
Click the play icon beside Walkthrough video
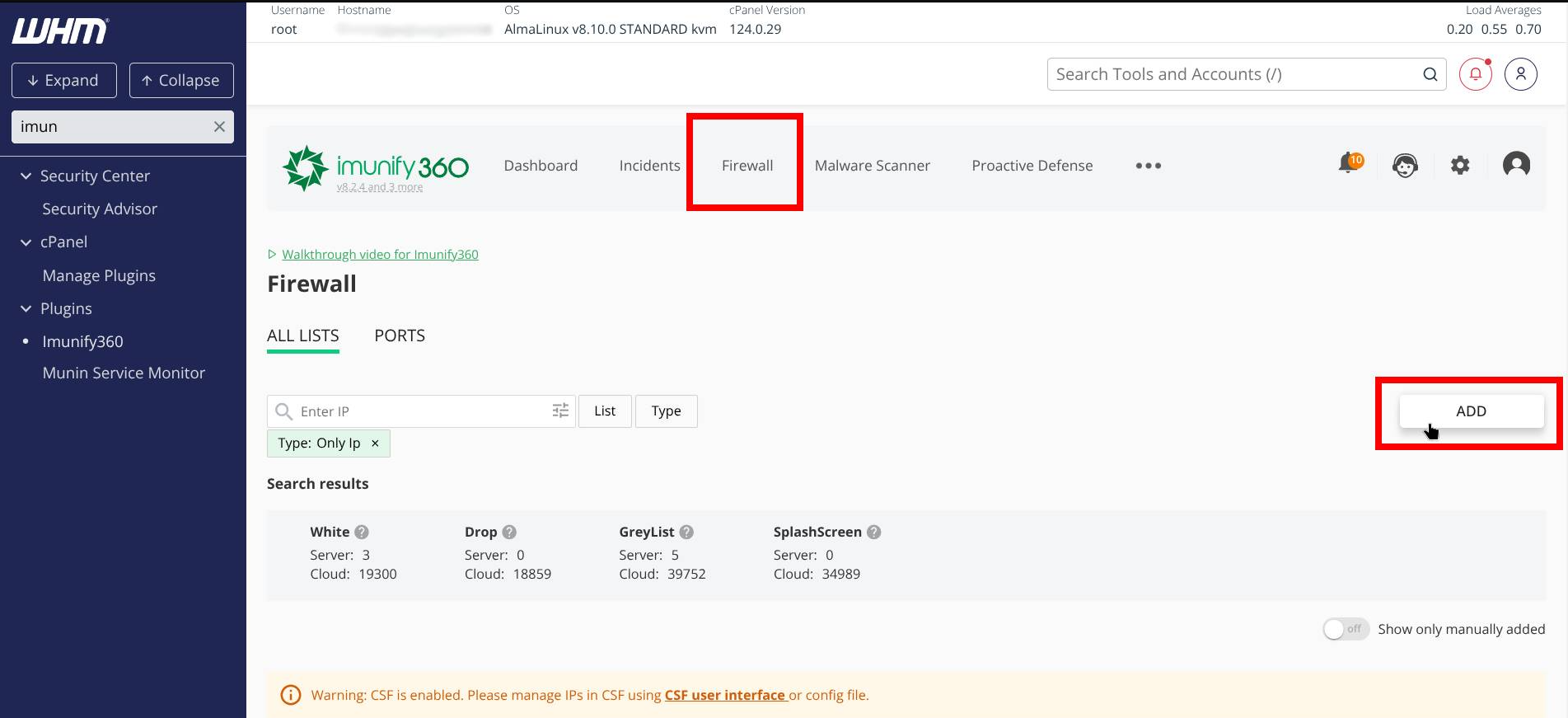click(x=272, y=255)
